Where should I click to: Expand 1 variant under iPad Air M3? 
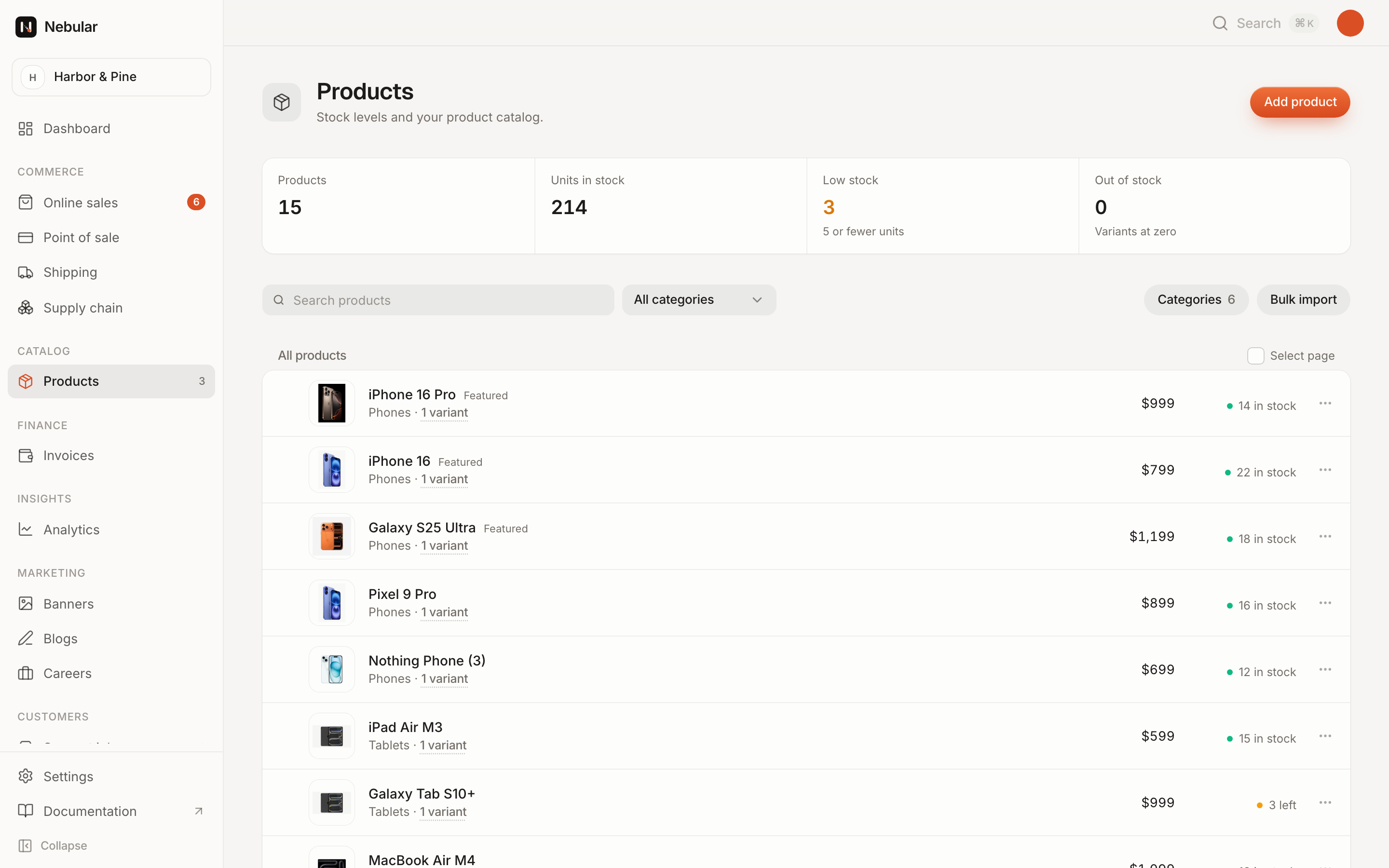point(443,746)
